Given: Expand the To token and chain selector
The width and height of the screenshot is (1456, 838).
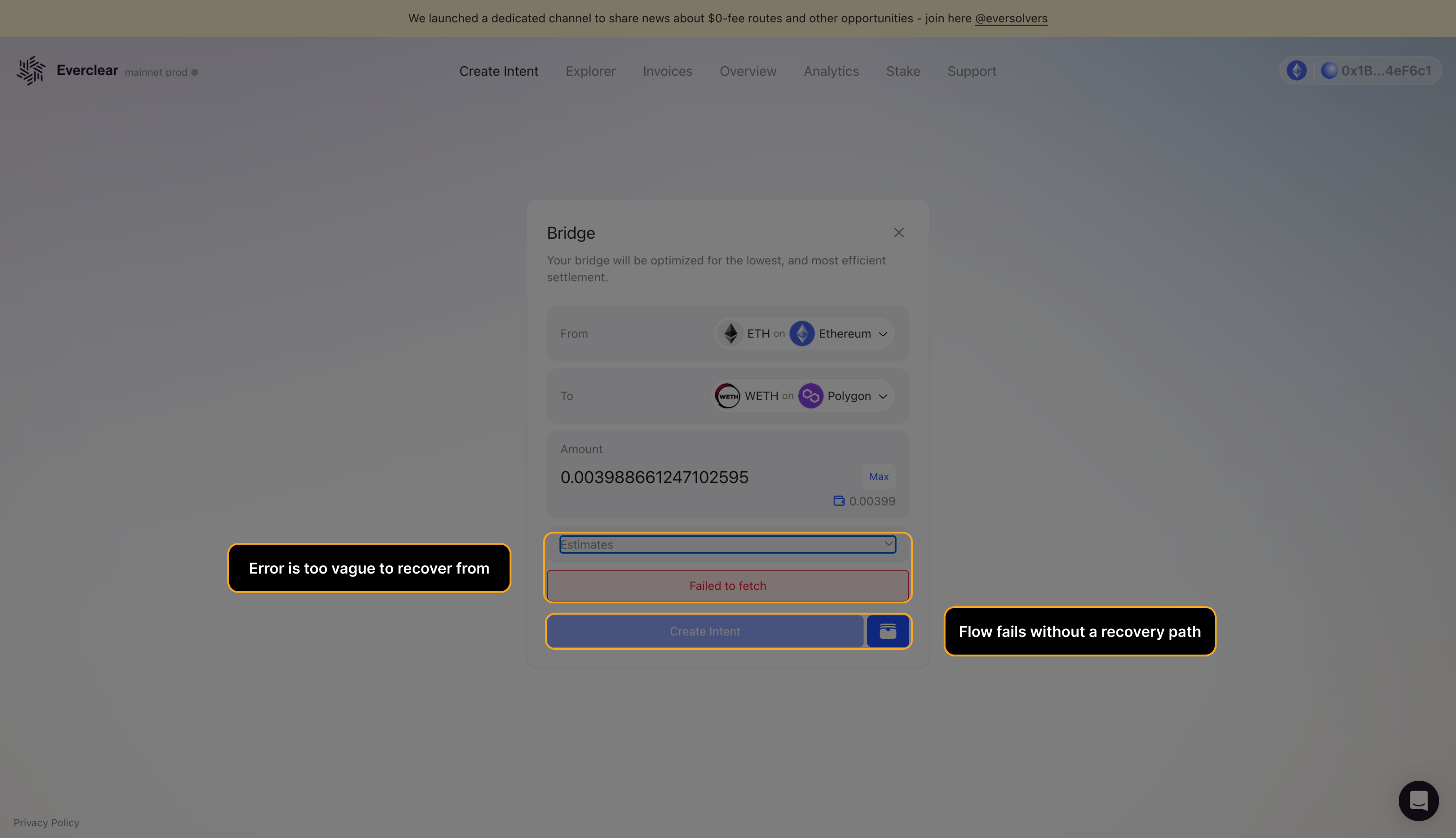Looking at the screenshot, I should click(803, 396).
